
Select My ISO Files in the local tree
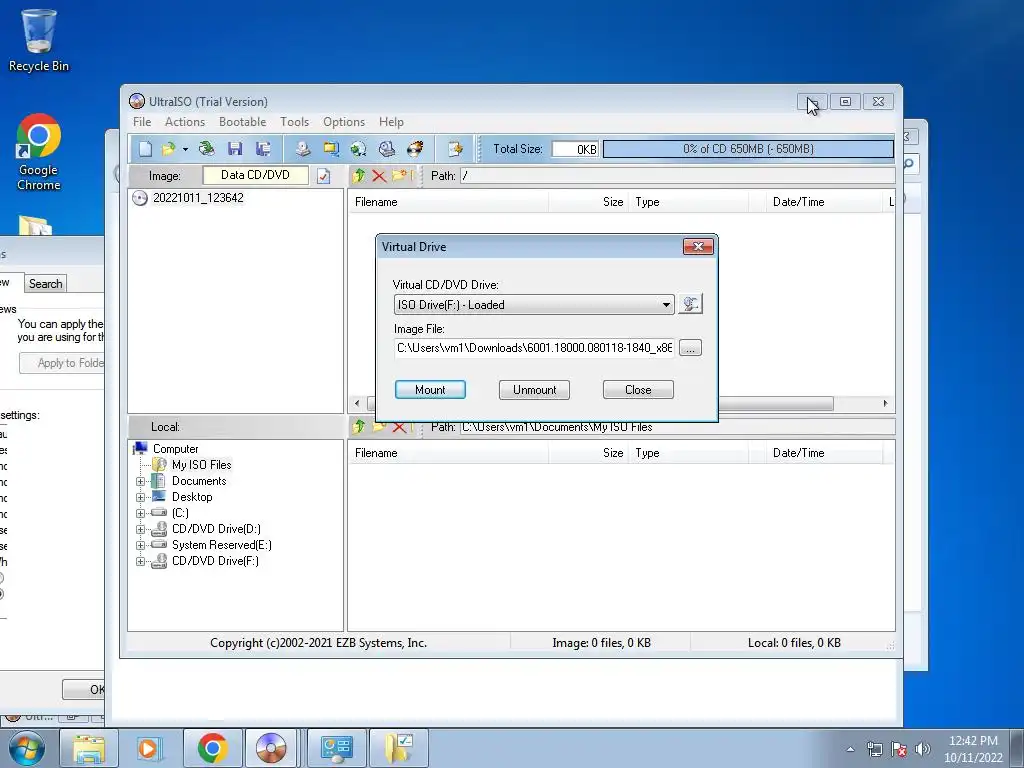coord(201,465)
